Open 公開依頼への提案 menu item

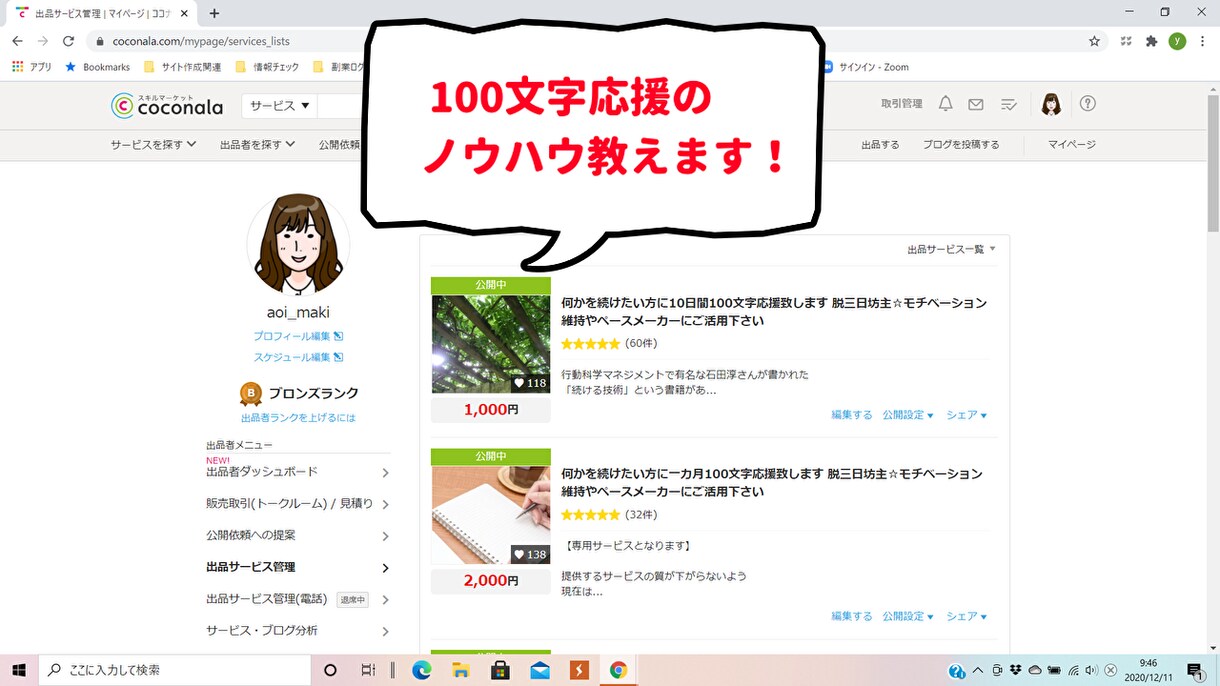click(298, 535)
